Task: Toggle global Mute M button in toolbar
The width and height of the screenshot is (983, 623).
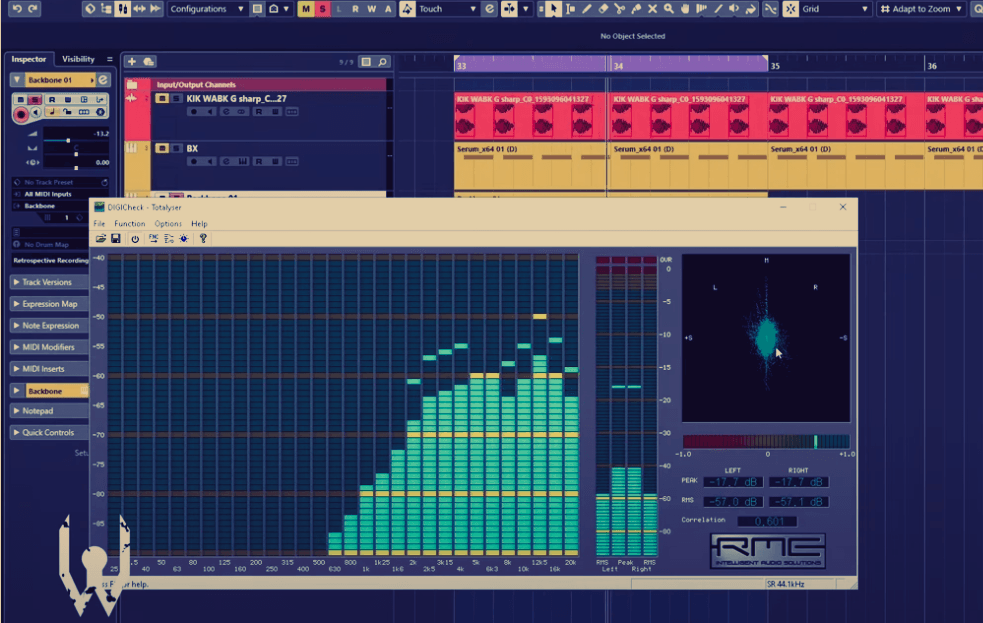Action: click(305, 9)
